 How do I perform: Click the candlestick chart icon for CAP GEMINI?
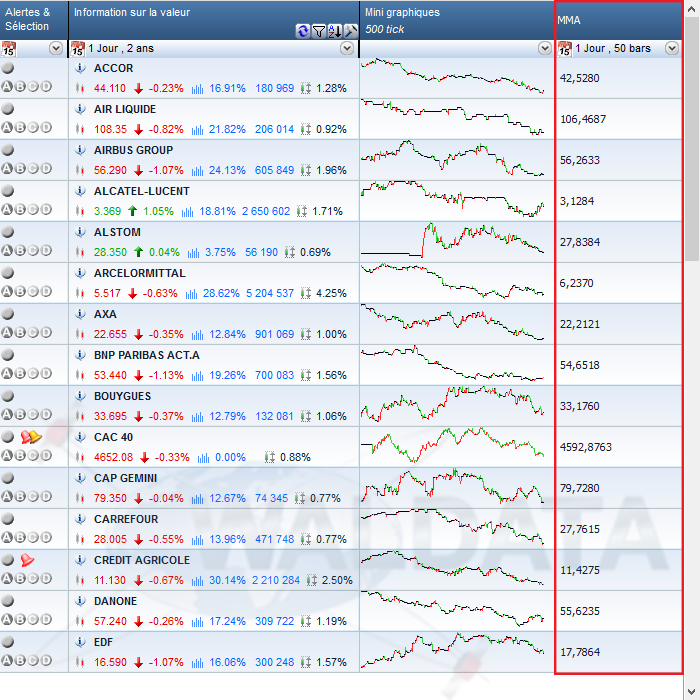[x=80, y=498]
